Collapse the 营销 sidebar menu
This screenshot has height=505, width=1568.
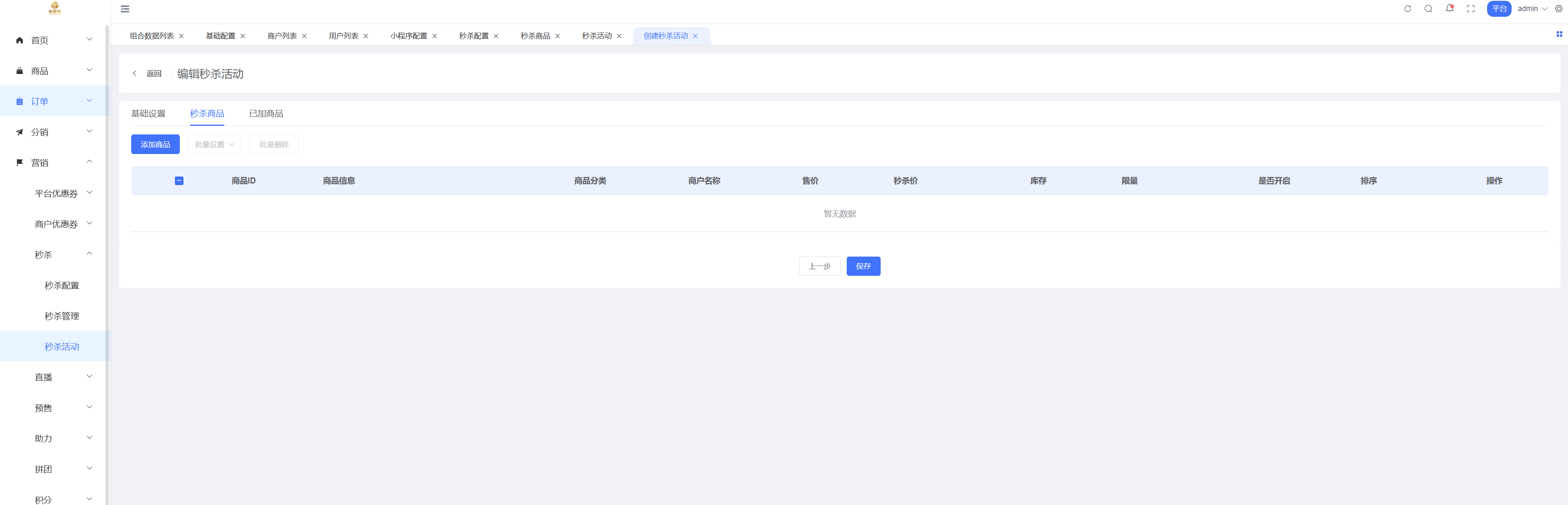click(55, 163)
